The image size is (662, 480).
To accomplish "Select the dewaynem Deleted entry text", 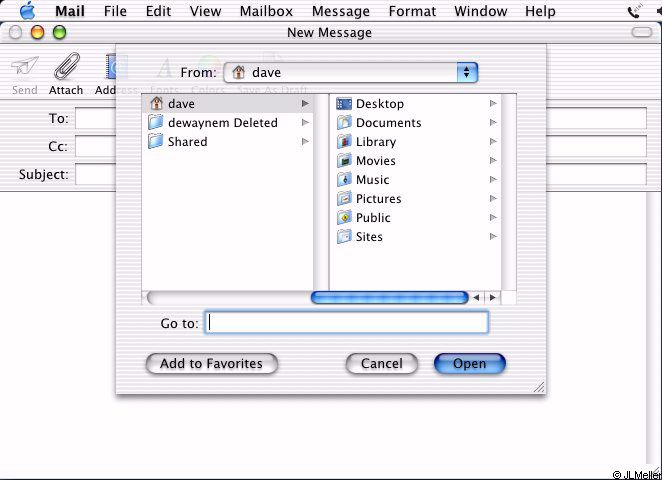I will [x=223, y=122].
